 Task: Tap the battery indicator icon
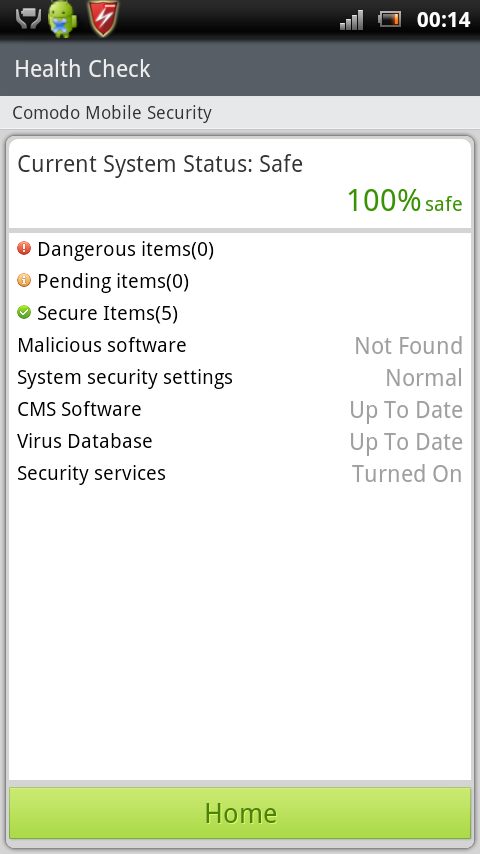point(390,20)
